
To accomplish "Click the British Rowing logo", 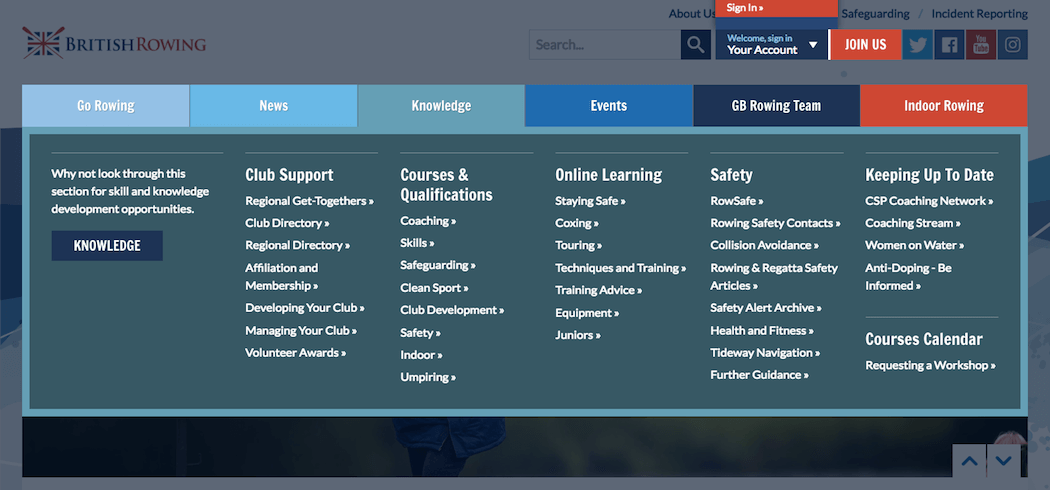I will (x=114, y=44).
